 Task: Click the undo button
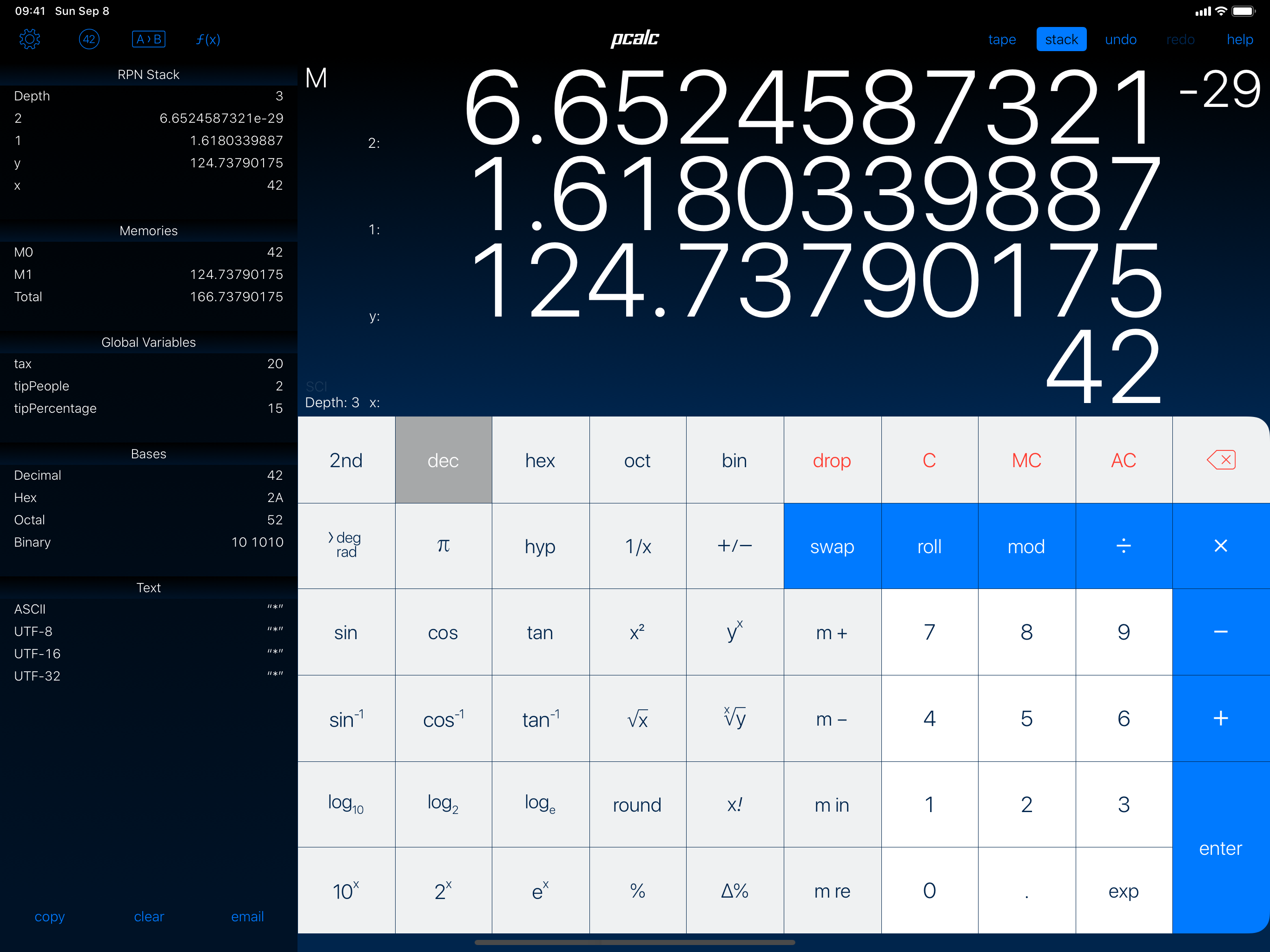[x=1120, y=40]
